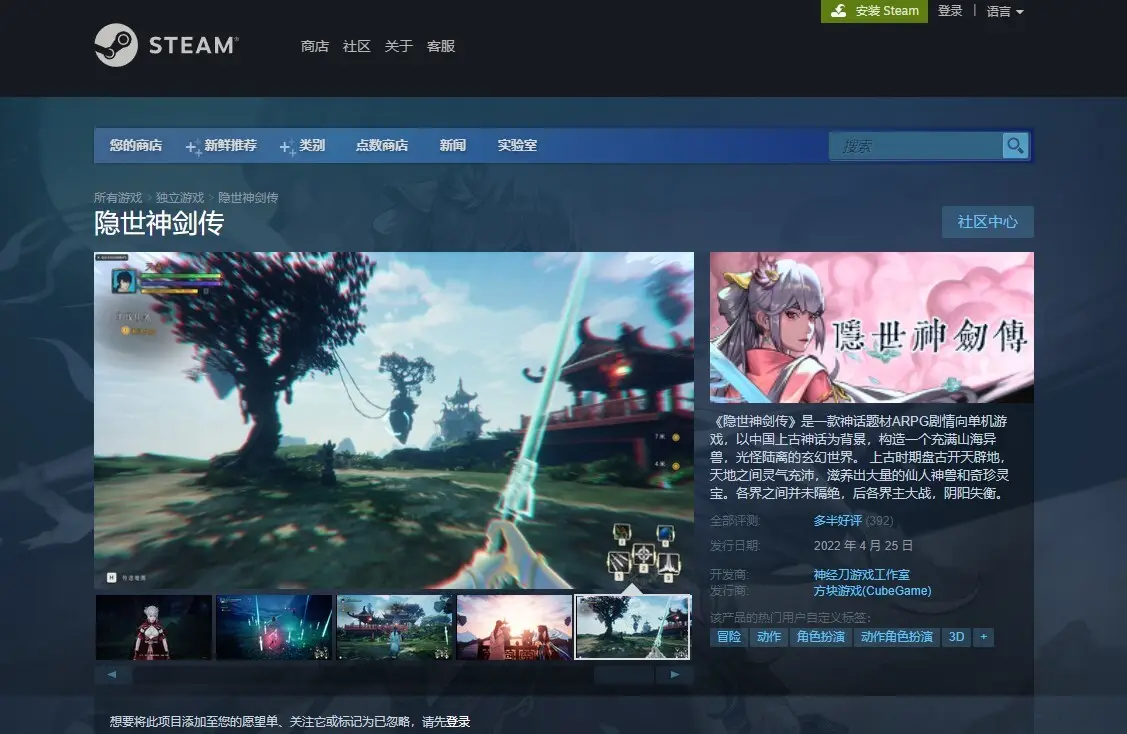Screen dimensions: 1127x734
Task: Open the 多半好评 reviews link
Action: point(837,520)
